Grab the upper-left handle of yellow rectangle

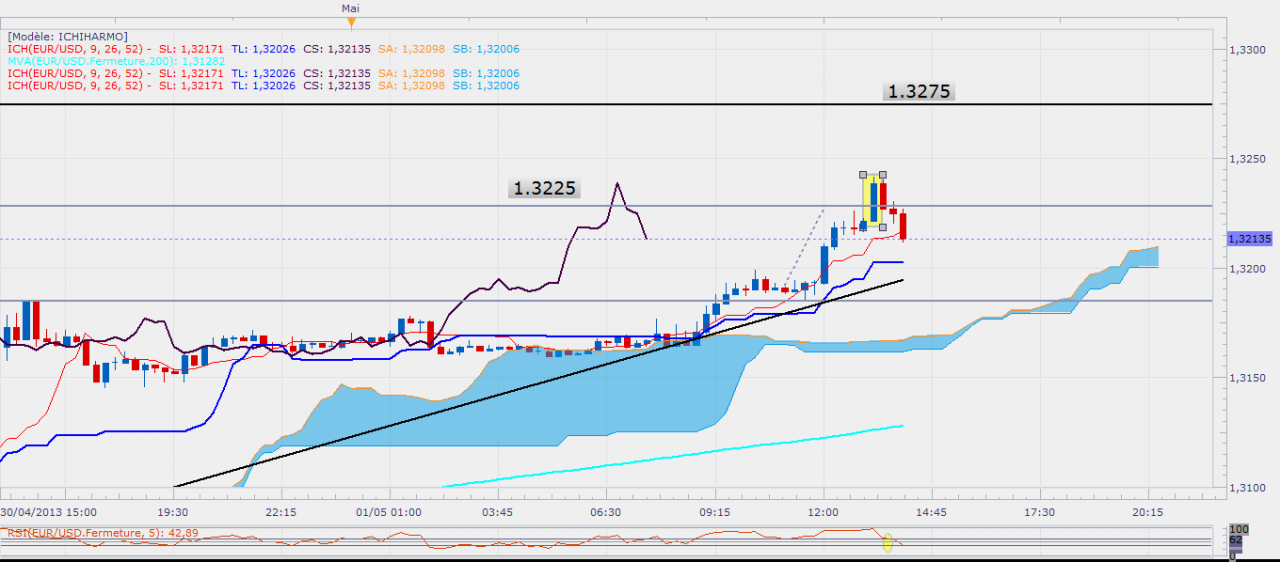click(864, 175)
